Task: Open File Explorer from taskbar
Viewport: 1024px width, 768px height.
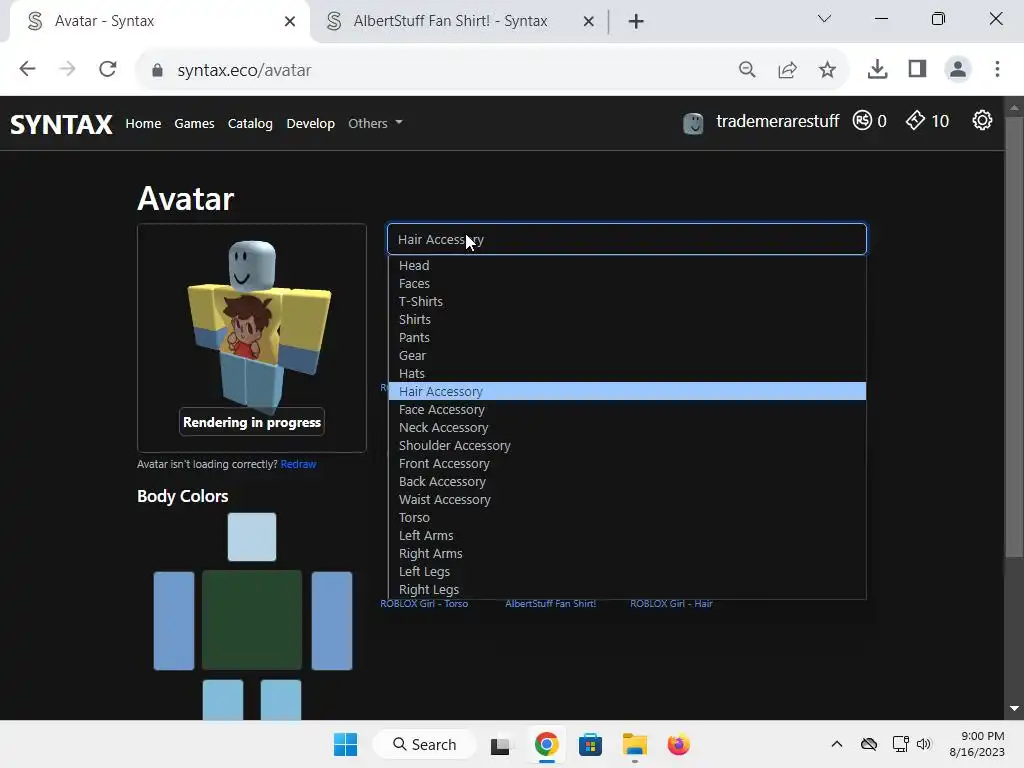Action: tap(635, 744)
